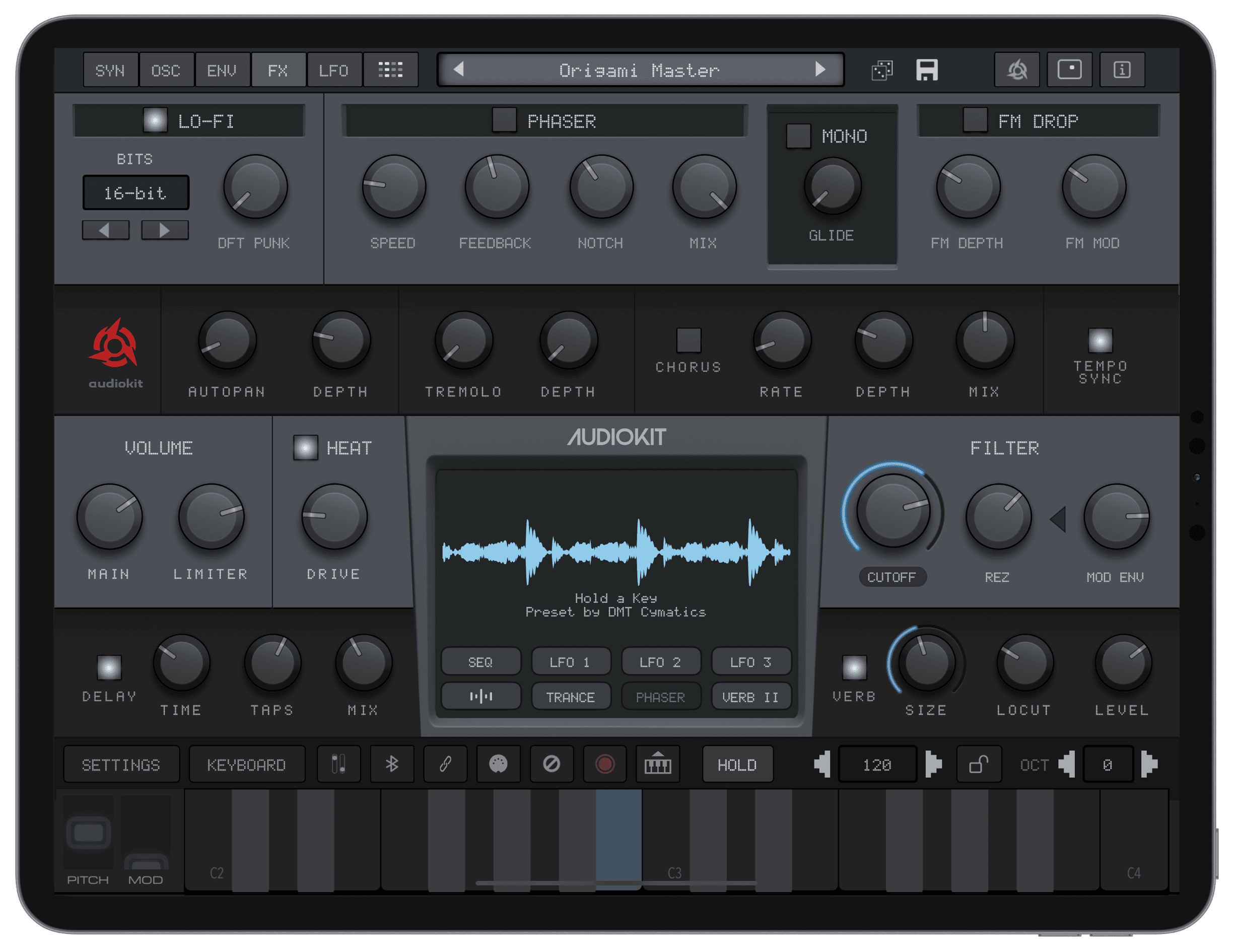Click the red AudioKit logo on left
This screenshot has width=1234, height=952.
(x=115, y=344)
